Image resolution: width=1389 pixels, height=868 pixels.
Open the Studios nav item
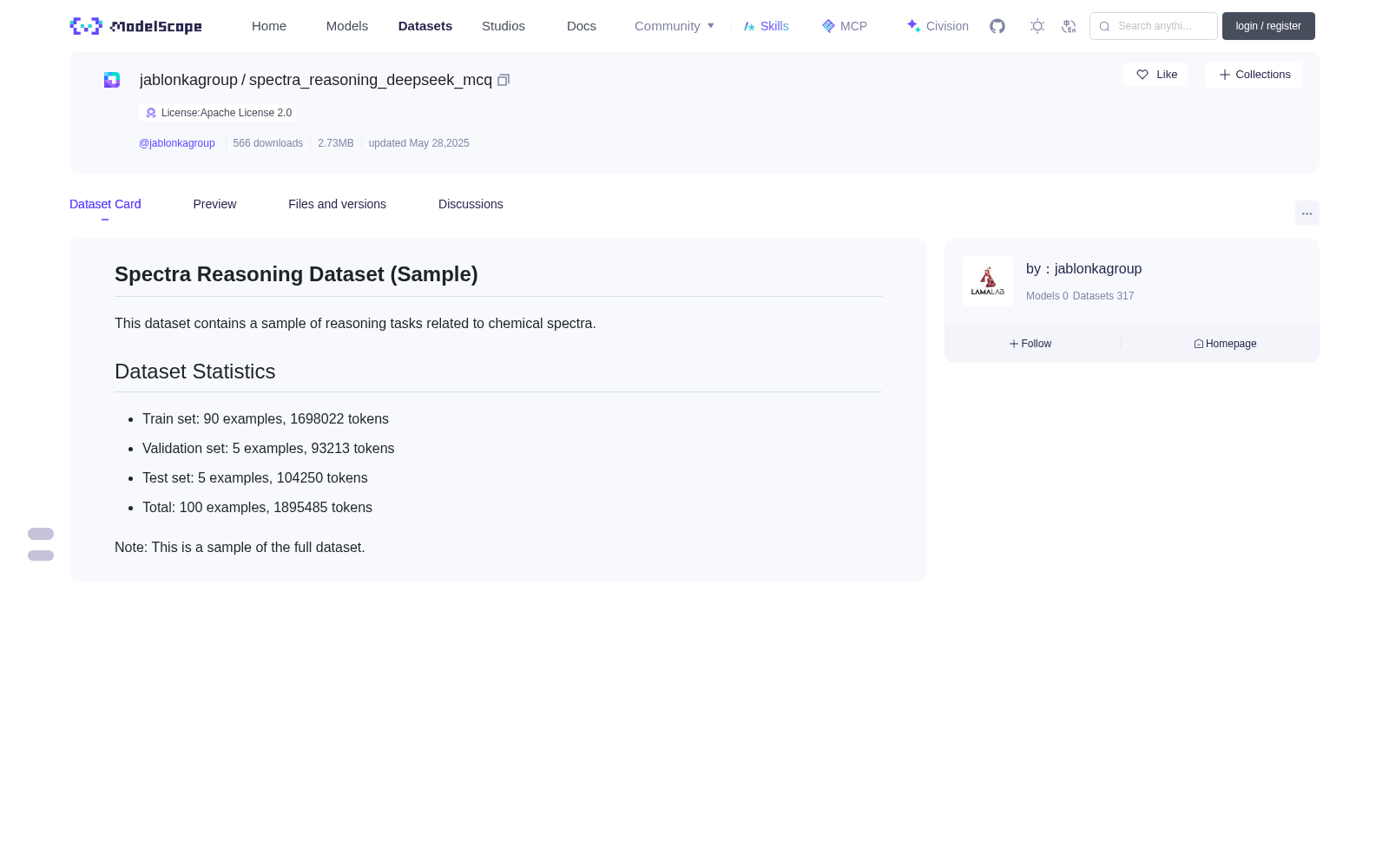(504, 26)
